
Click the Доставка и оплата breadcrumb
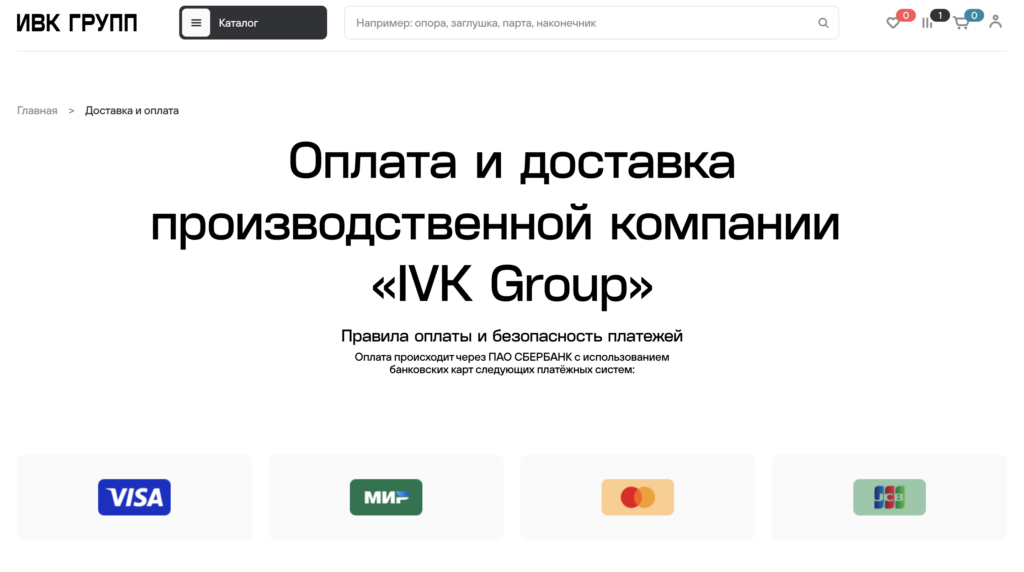click(x=132, y=110)
